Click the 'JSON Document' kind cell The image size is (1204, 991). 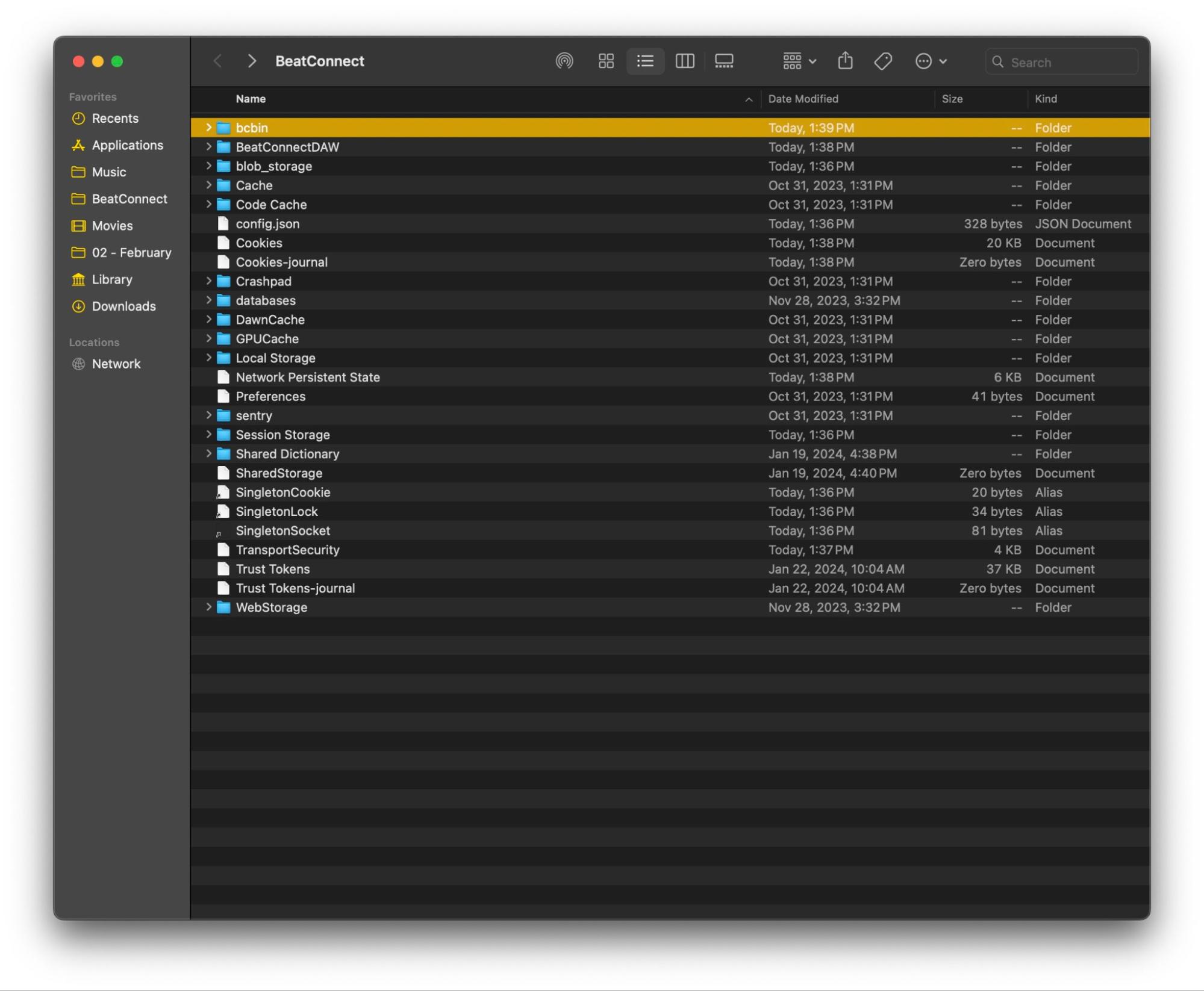[x=1083, y=224]
